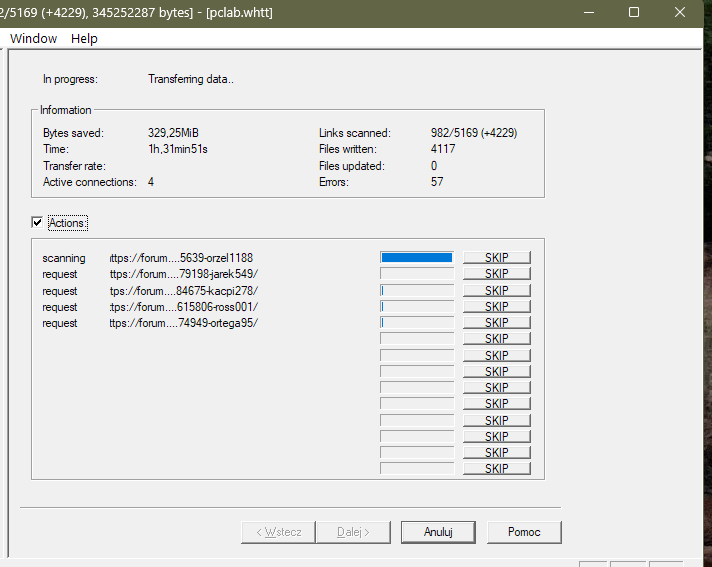Click the progress bar for ortega95

tap(417, 322)
